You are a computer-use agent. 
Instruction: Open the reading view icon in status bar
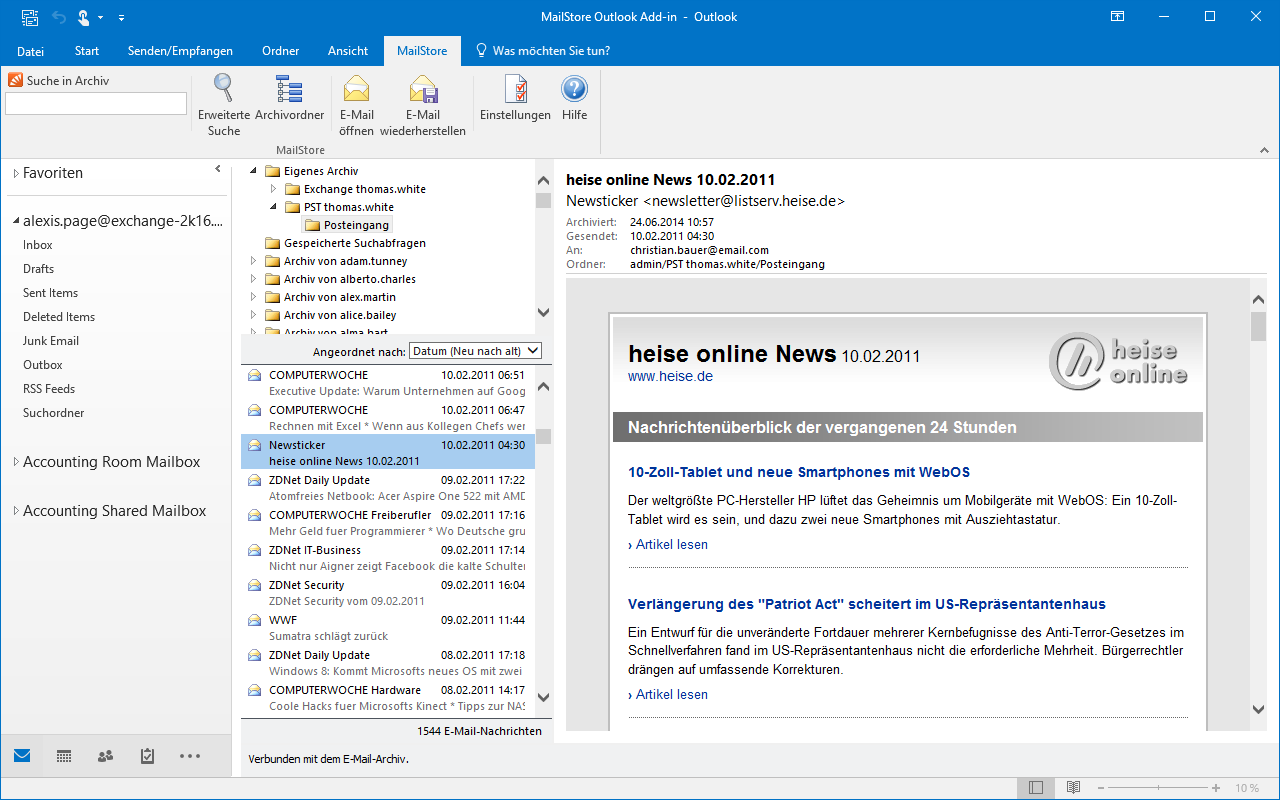coord(1074,787)
